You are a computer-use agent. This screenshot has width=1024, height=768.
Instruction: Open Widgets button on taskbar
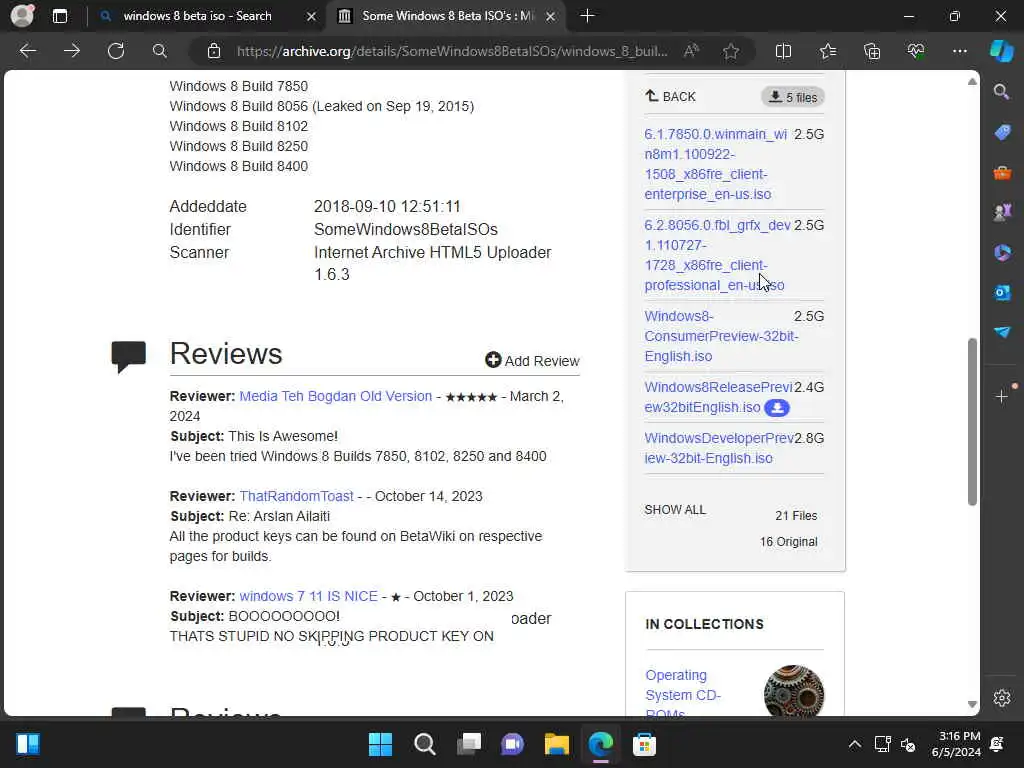point(28,744)
